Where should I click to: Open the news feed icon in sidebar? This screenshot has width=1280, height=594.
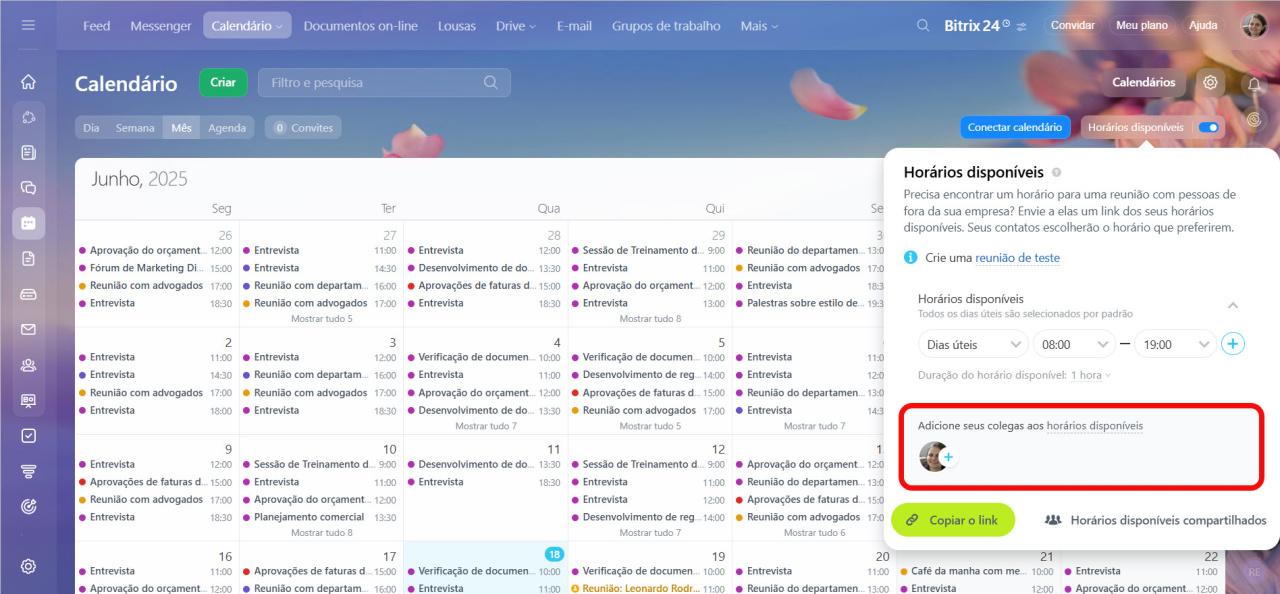[x=28, y=152]
